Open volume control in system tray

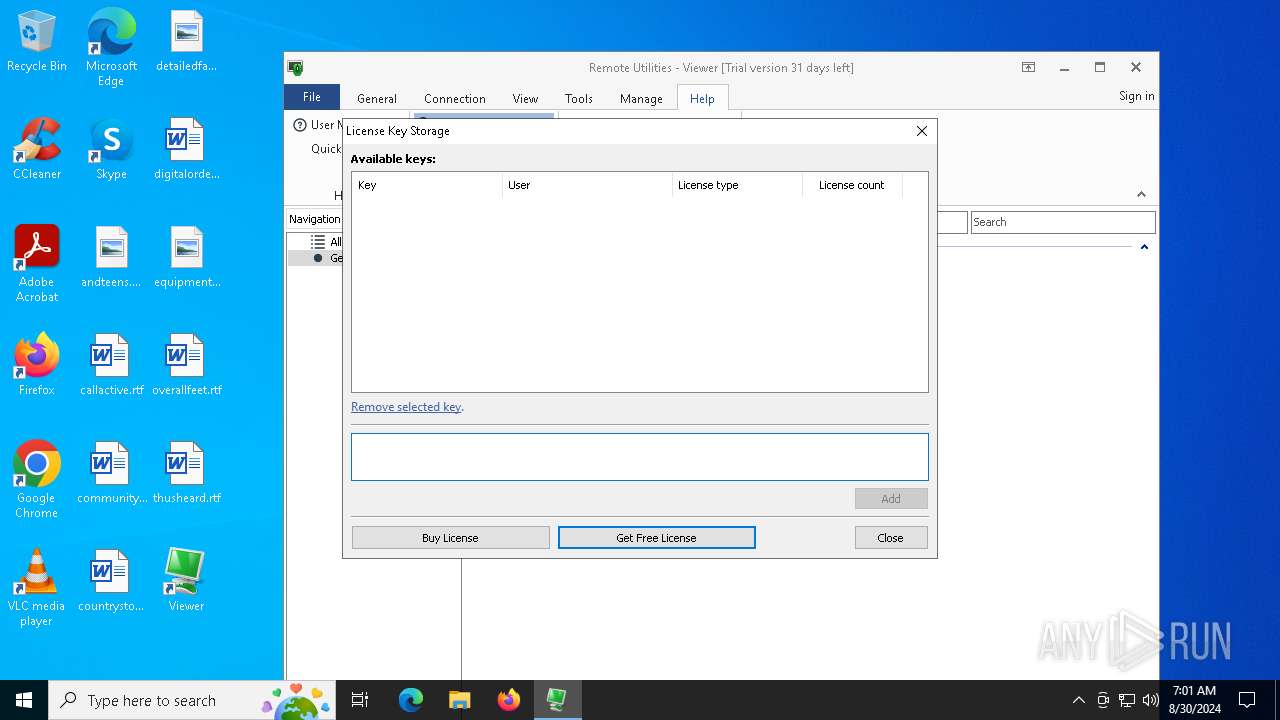coord(1151,700)
